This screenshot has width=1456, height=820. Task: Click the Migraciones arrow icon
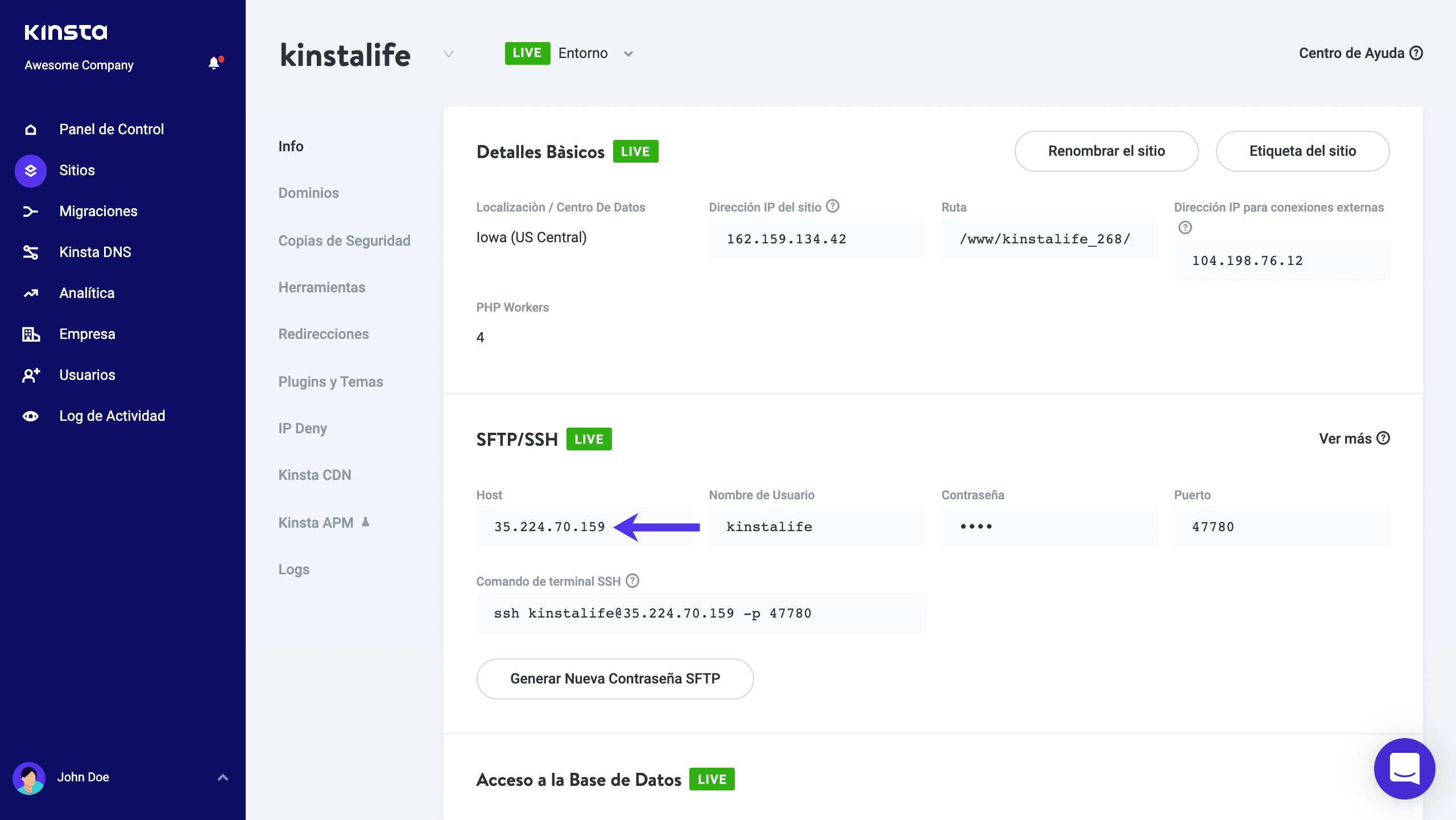click(x=31, y=212)
